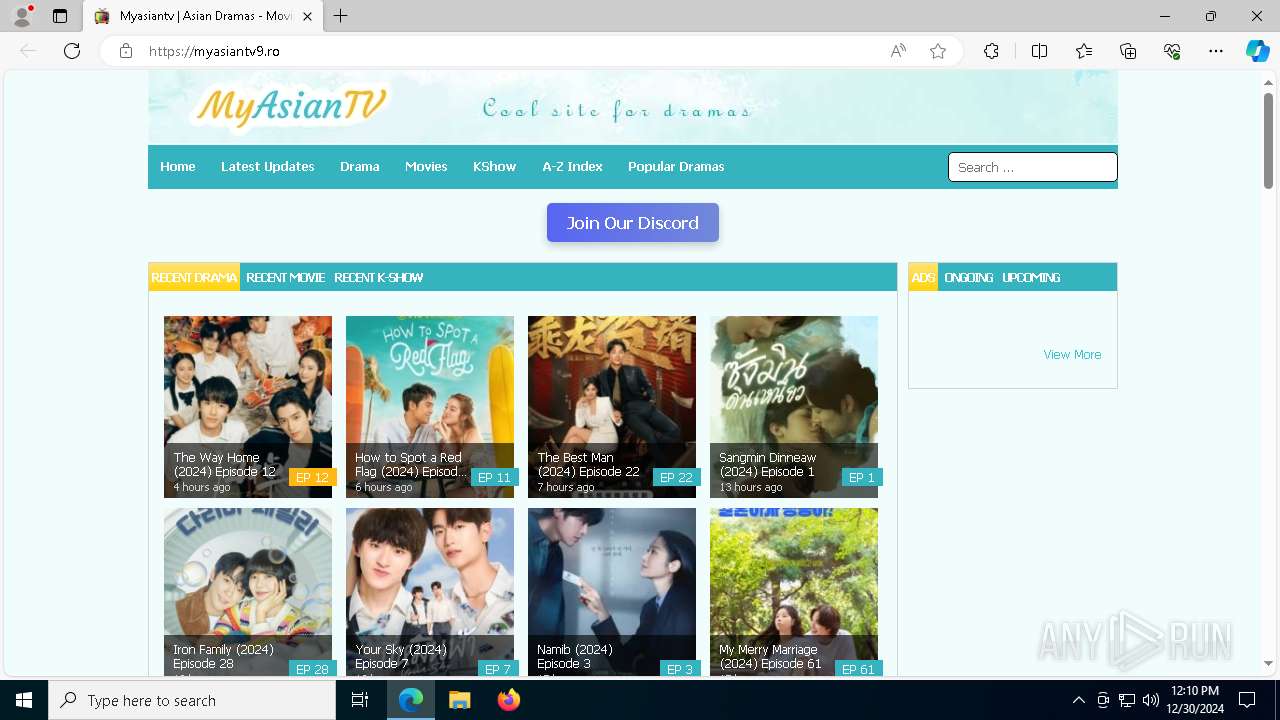Activate the Read aloud icon
1280x720 pixels.
point(898,51)
